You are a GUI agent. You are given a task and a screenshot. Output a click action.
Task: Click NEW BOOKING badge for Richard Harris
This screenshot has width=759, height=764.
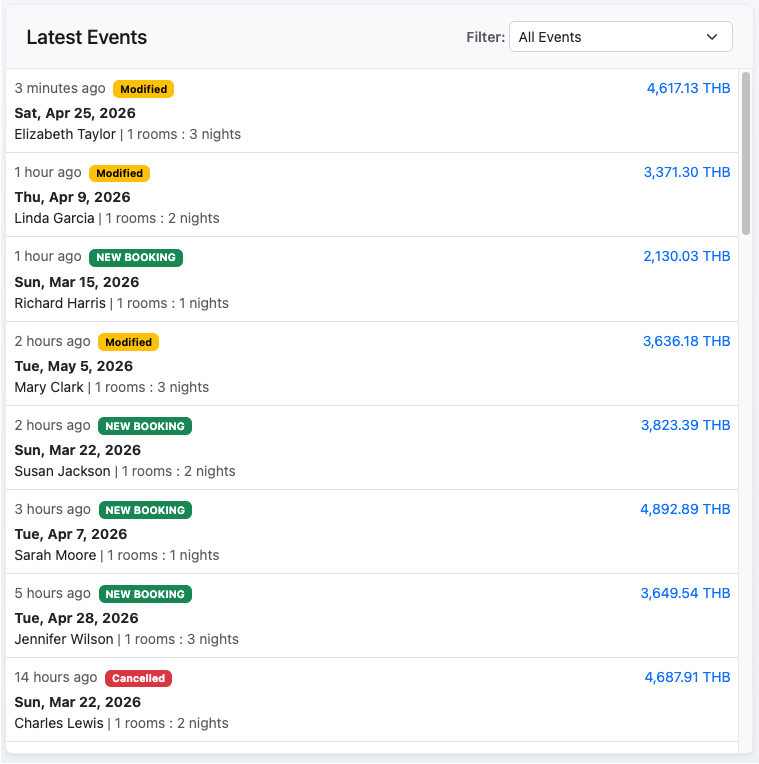tap(136, 257)
